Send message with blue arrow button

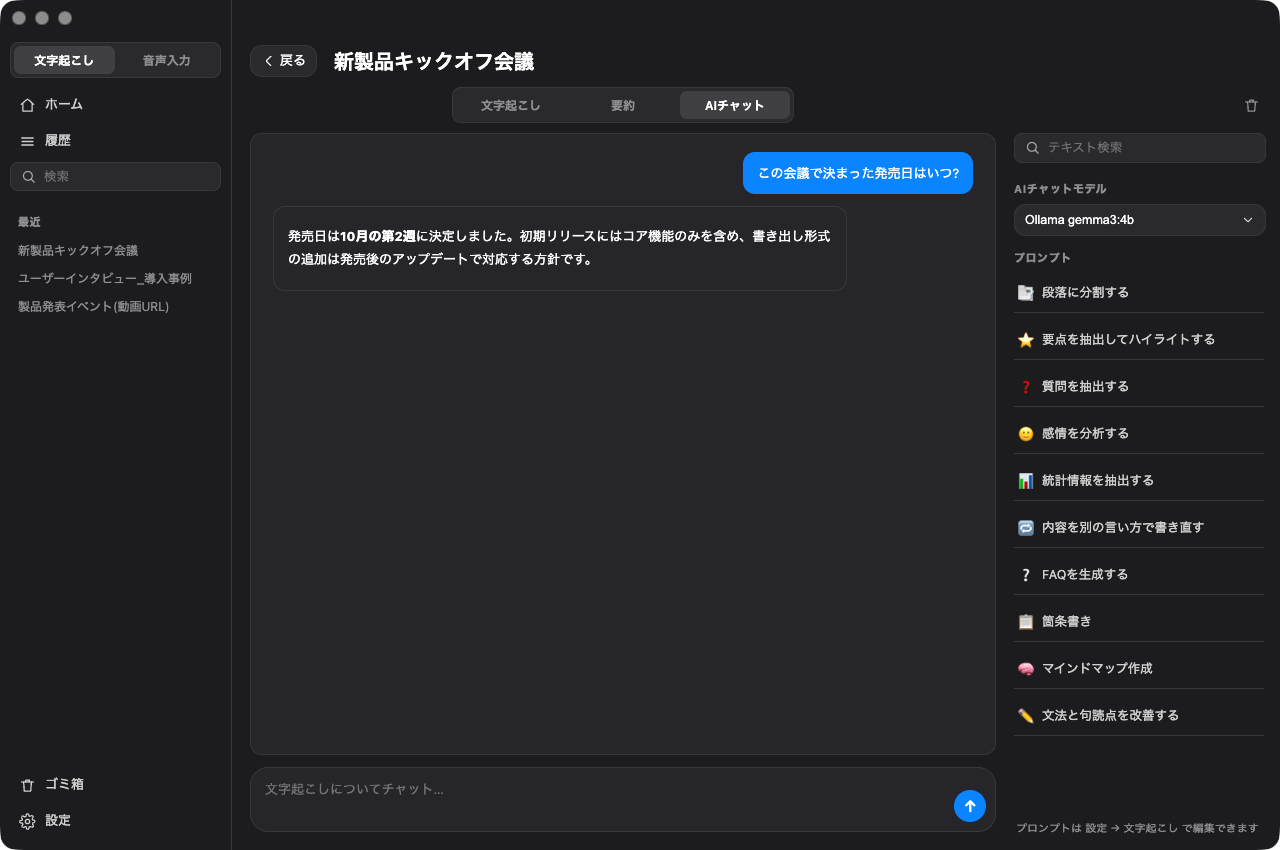coord(970,806)
